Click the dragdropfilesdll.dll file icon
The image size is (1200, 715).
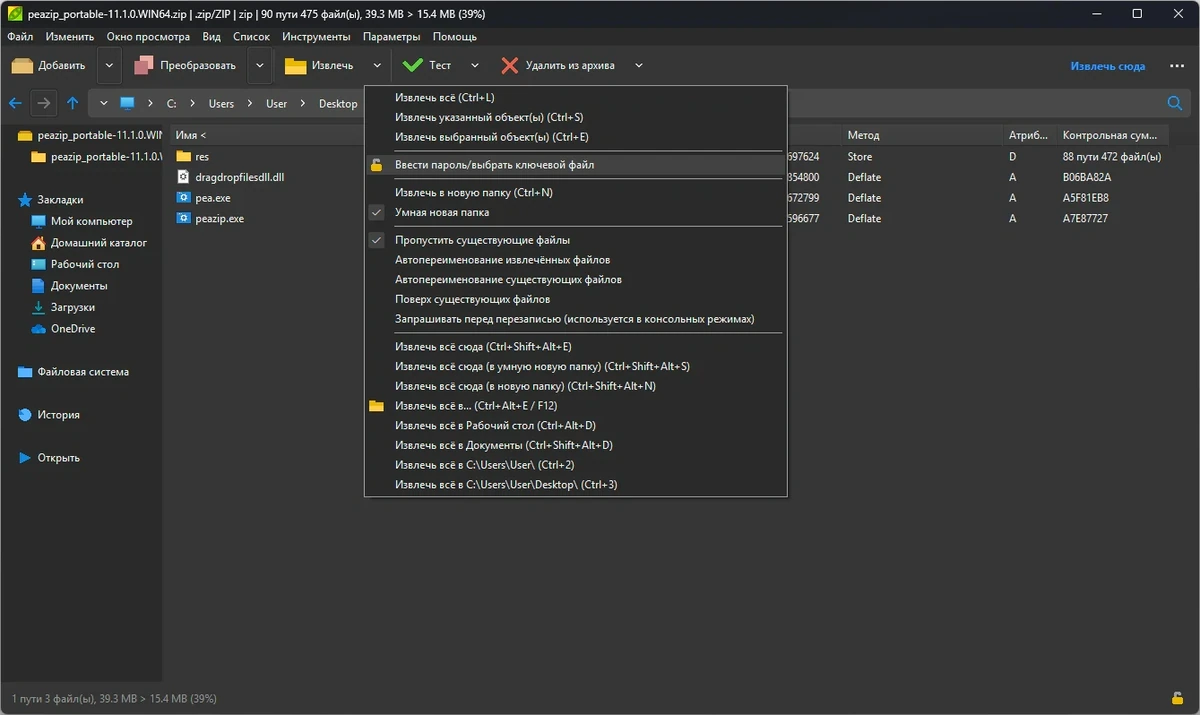coord(183,177)
